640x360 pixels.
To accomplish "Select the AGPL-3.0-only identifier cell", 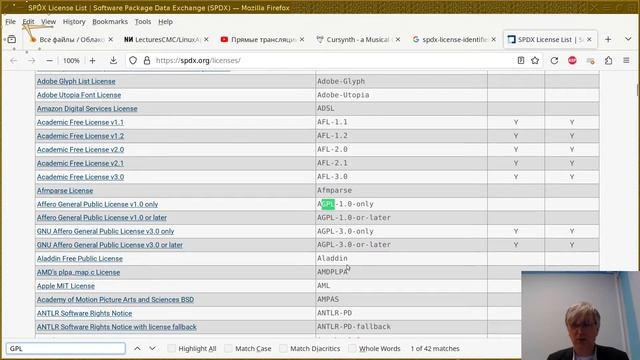I will (x=401, y=231).
